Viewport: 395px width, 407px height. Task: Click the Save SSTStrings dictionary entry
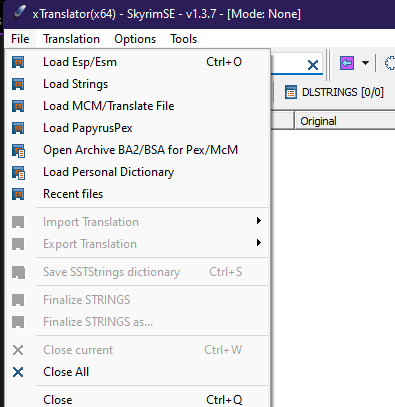click(x=137, y=272)
